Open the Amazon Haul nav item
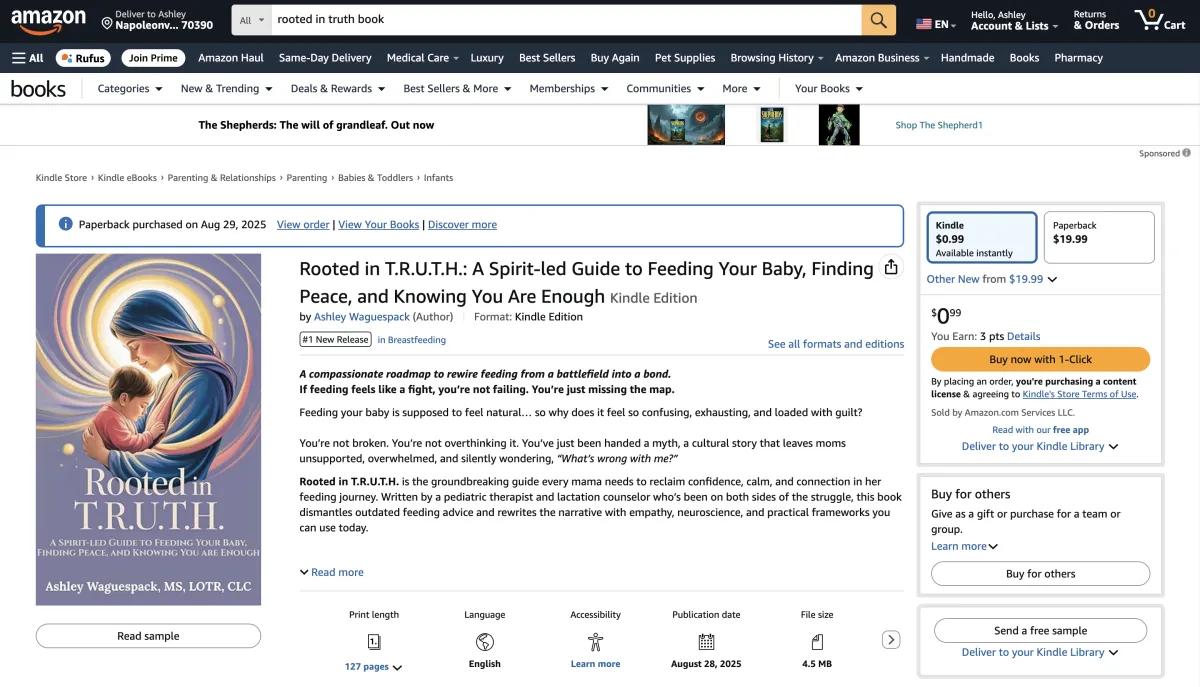Viewport: 1200px width, 687px height. (x=231, y=58)
